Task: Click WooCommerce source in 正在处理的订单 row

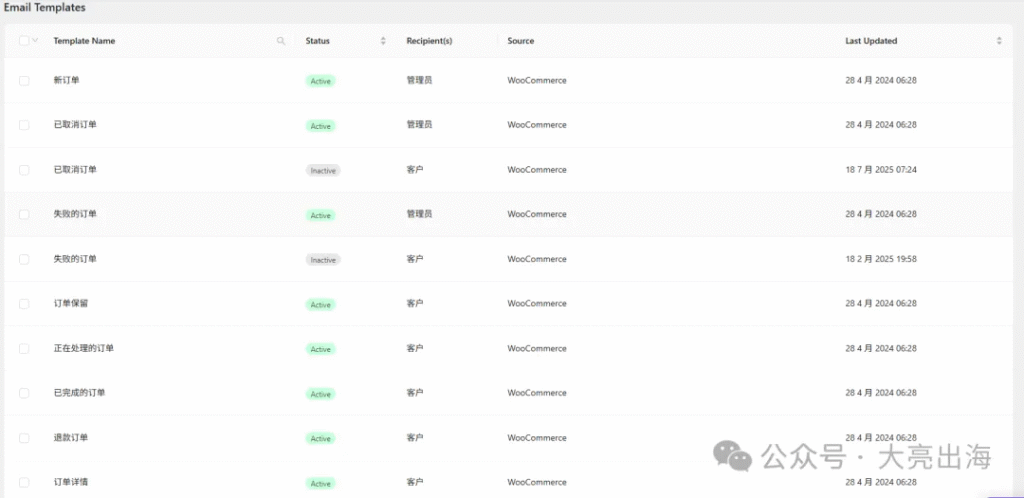Action: pos(537,349)
